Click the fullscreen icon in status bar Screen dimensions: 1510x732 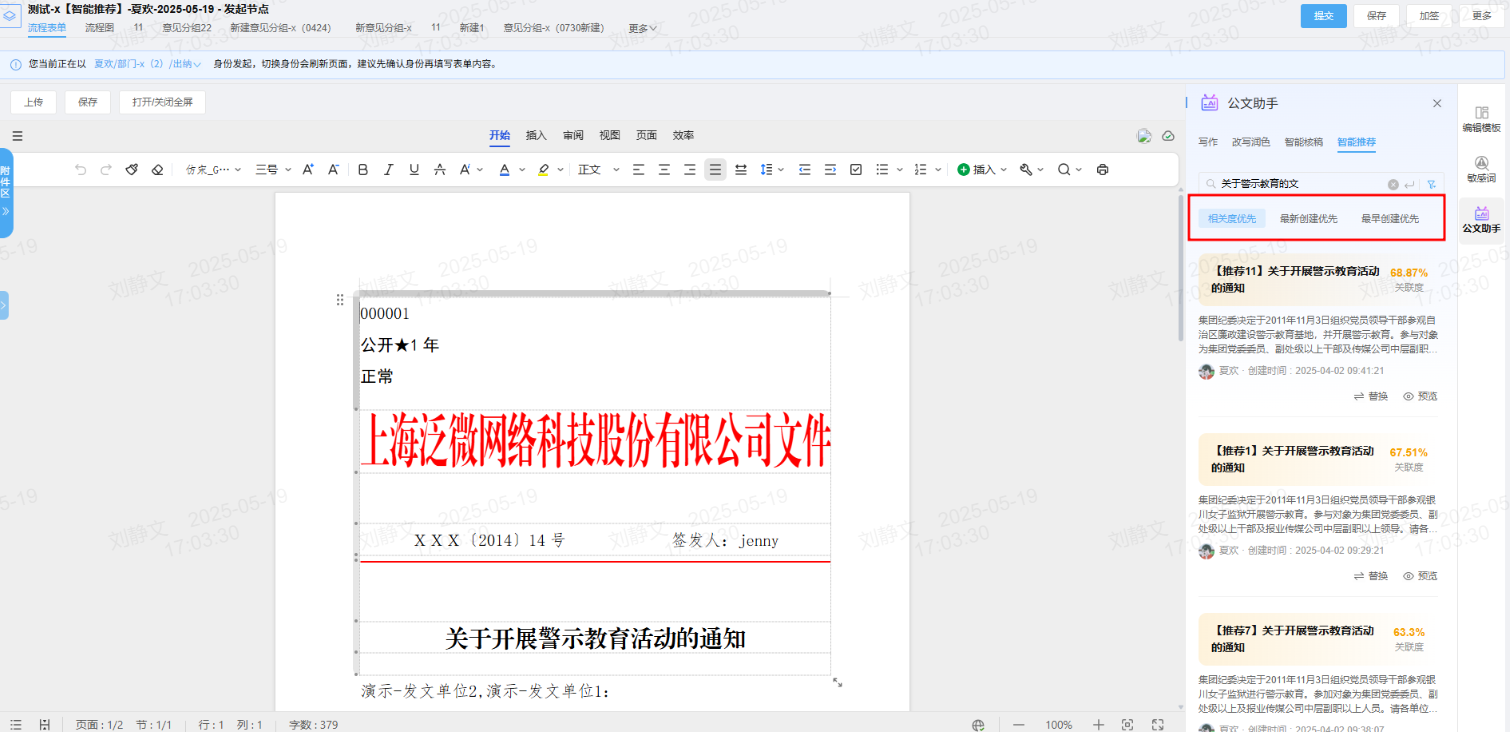pos(1158,724)
